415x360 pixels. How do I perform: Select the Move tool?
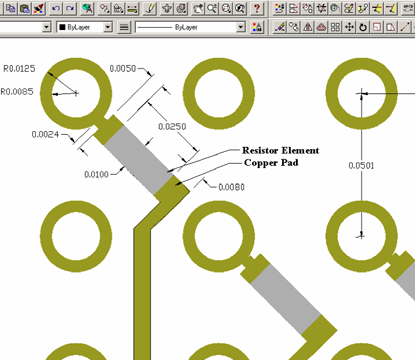(x=349, y=27)
